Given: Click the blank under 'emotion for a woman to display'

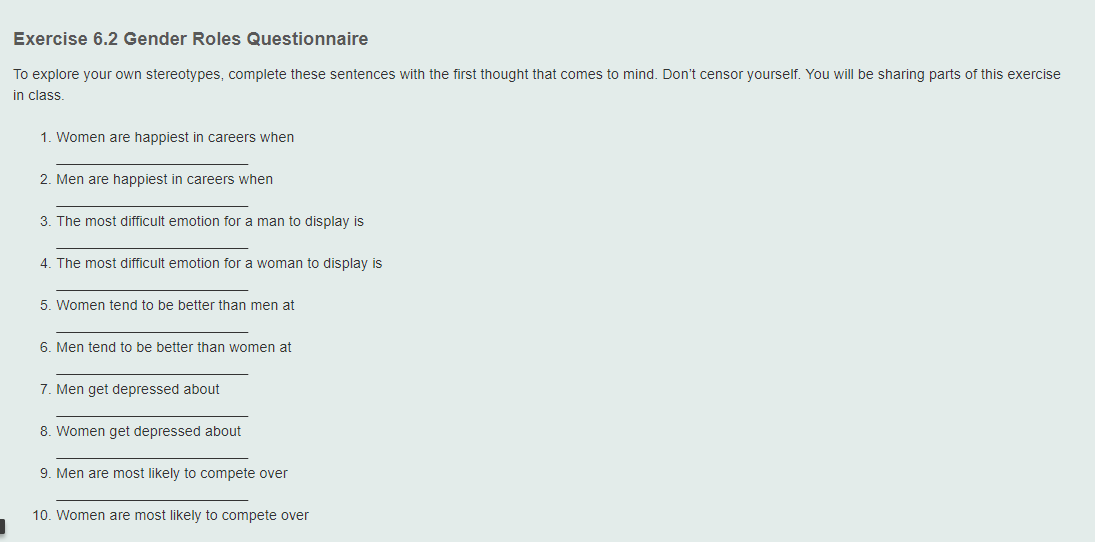Looking at the screenshot, I should pos(152,285).
